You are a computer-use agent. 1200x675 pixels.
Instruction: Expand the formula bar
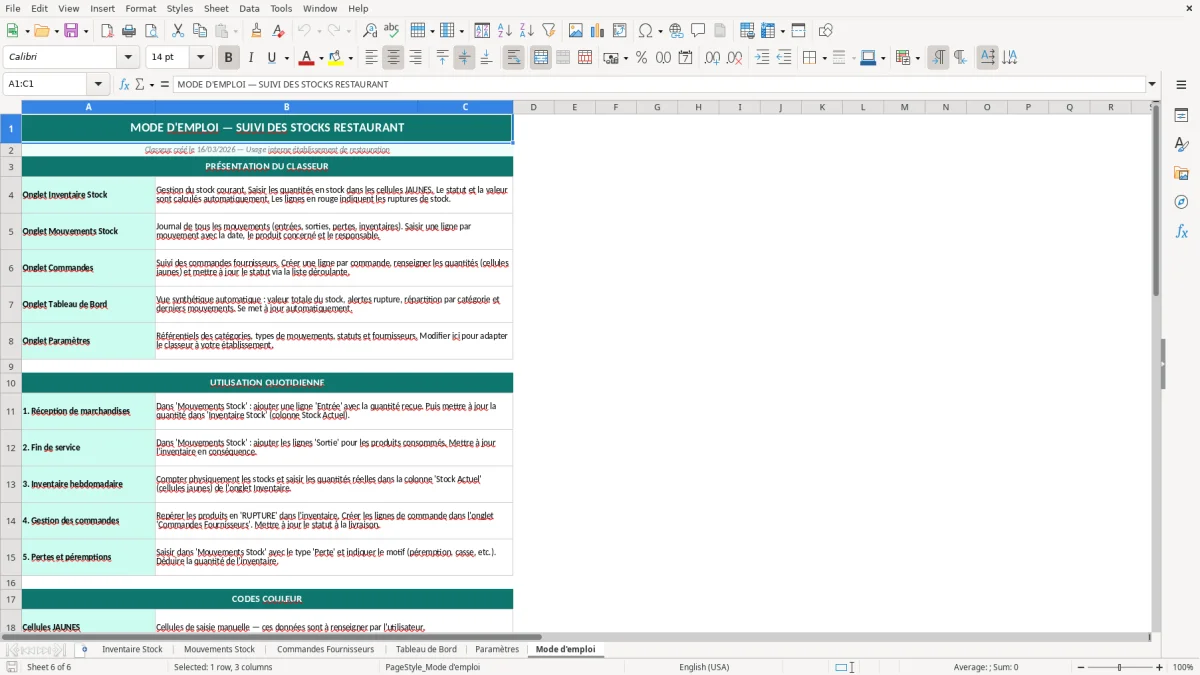click(1152, 84)
